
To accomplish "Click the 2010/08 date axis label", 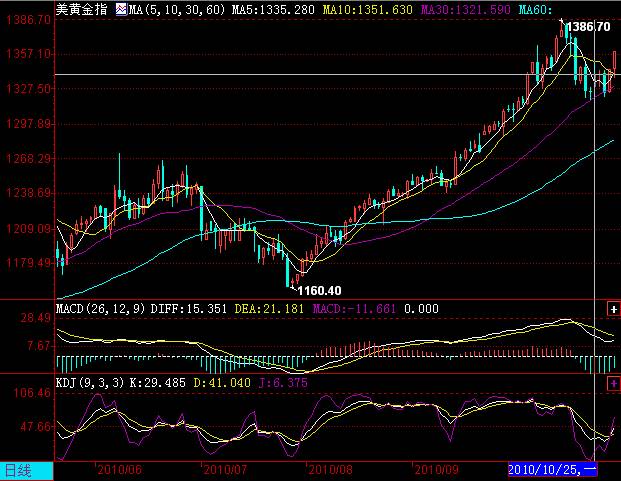I will tap(330, 470).
